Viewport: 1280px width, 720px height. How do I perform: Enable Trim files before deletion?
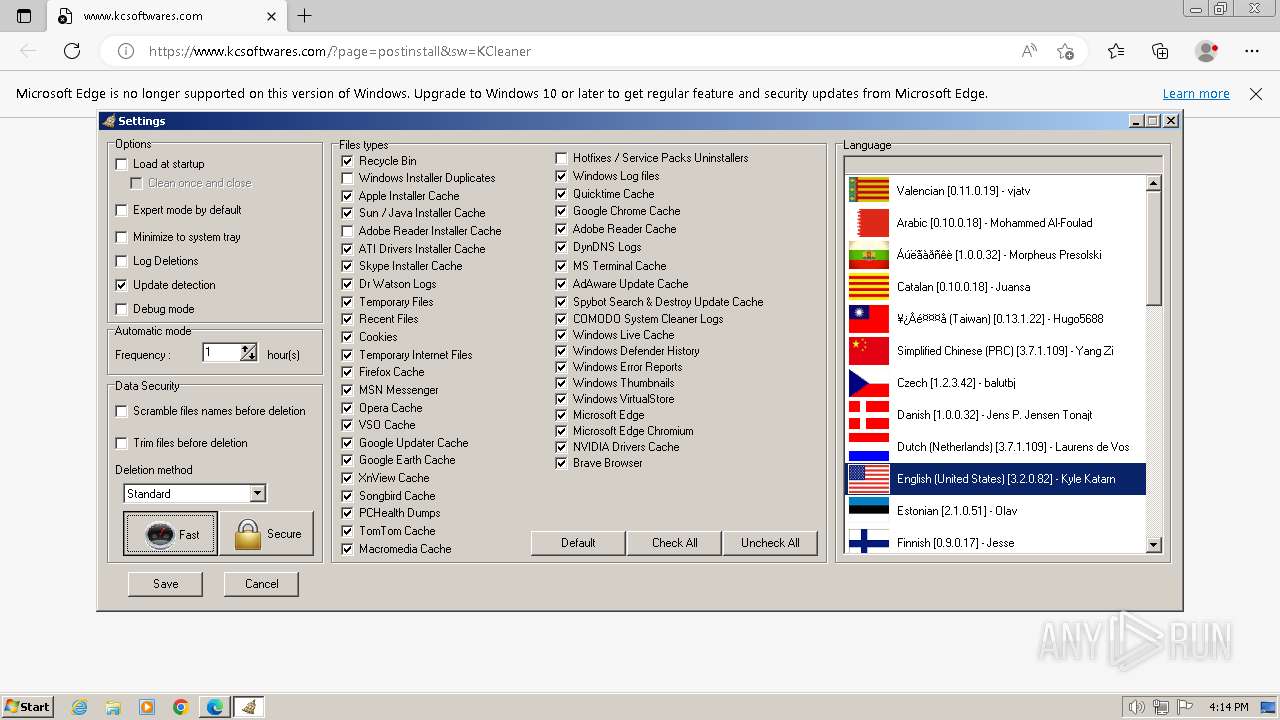pos(122,443)
